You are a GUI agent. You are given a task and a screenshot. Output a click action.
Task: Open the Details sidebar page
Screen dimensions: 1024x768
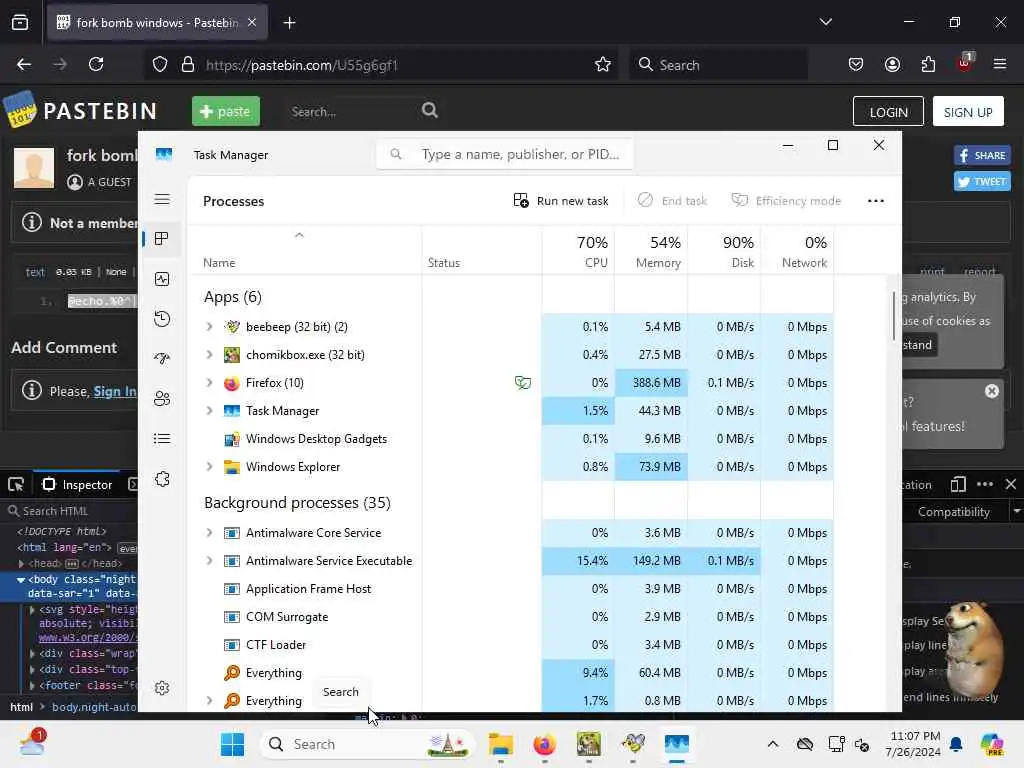click(162, 439)
